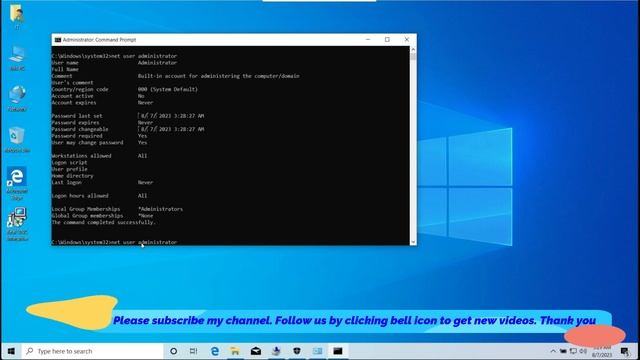Click the 'Workstations allowed' line
640x360 pixels.
coord(99,156)
